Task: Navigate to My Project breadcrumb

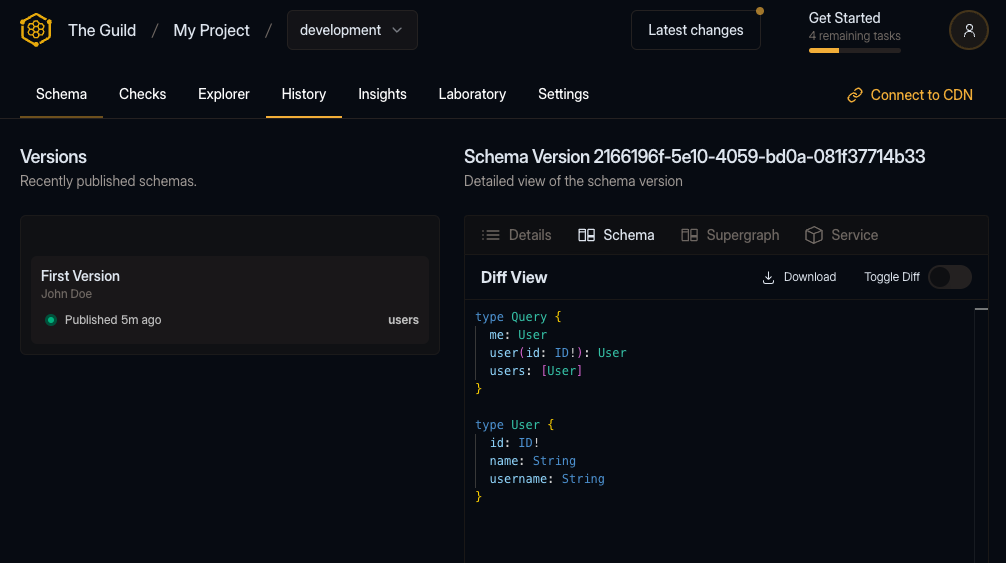Action: click(x=211, y=30)
